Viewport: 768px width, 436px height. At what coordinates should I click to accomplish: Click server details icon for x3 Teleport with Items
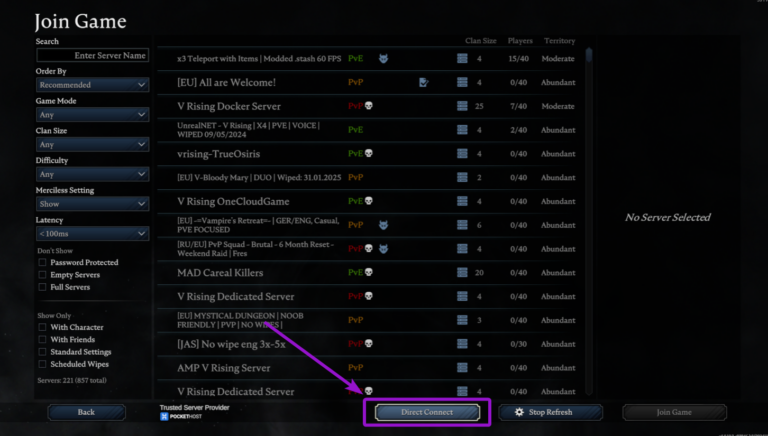pos(462,58)
